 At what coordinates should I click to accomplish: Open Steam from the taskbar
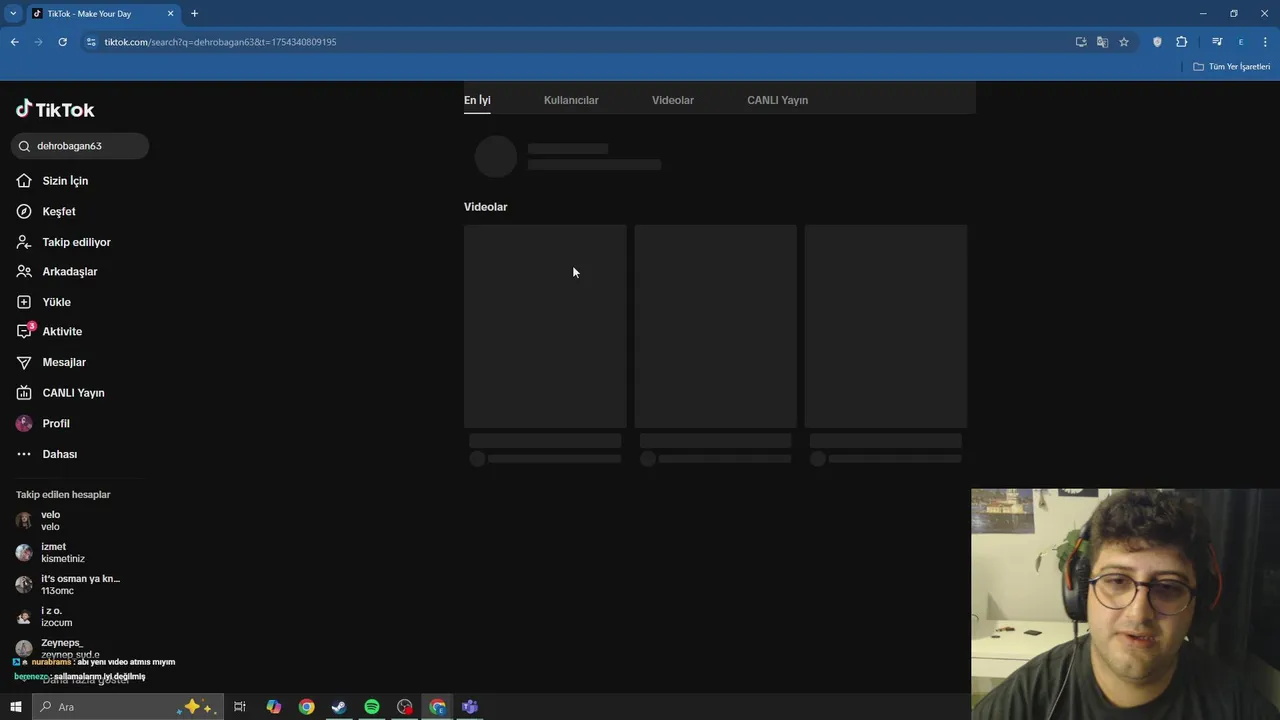coord(339,707)
